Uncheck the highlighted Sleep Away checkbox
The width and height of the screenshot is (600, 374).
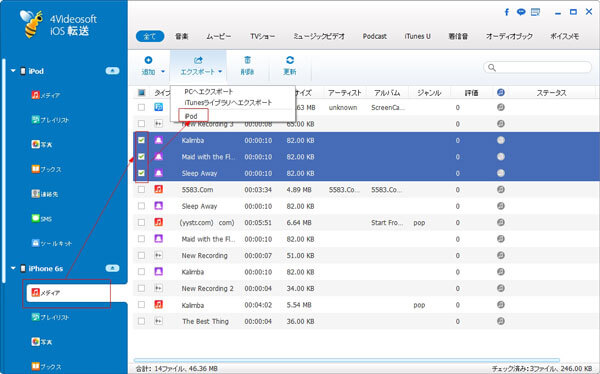click(141, 173)
